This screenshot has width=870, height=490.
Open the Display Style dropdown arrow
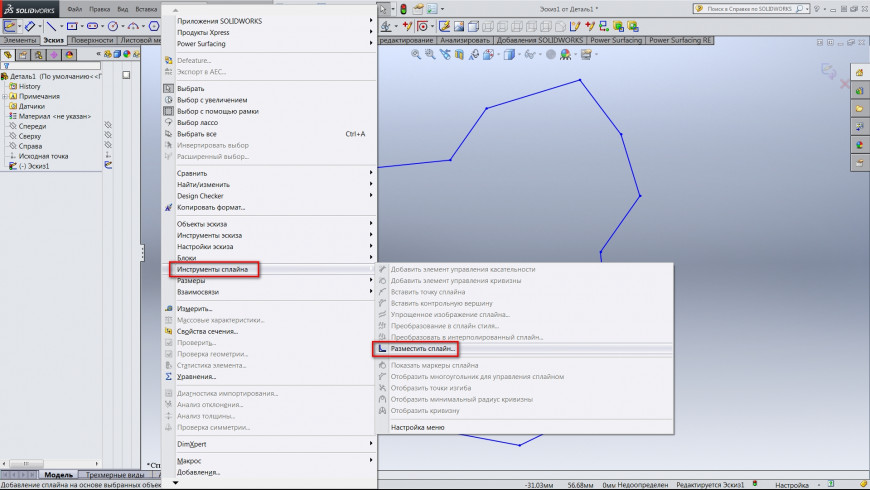click(x=519, y=54)
